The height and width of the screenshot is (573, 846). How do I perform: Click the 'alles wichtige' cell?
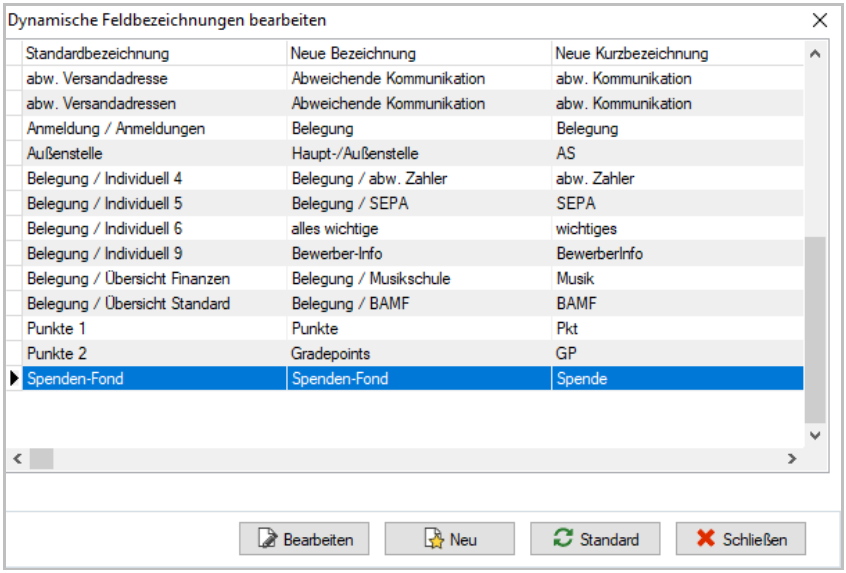[419, 228]
